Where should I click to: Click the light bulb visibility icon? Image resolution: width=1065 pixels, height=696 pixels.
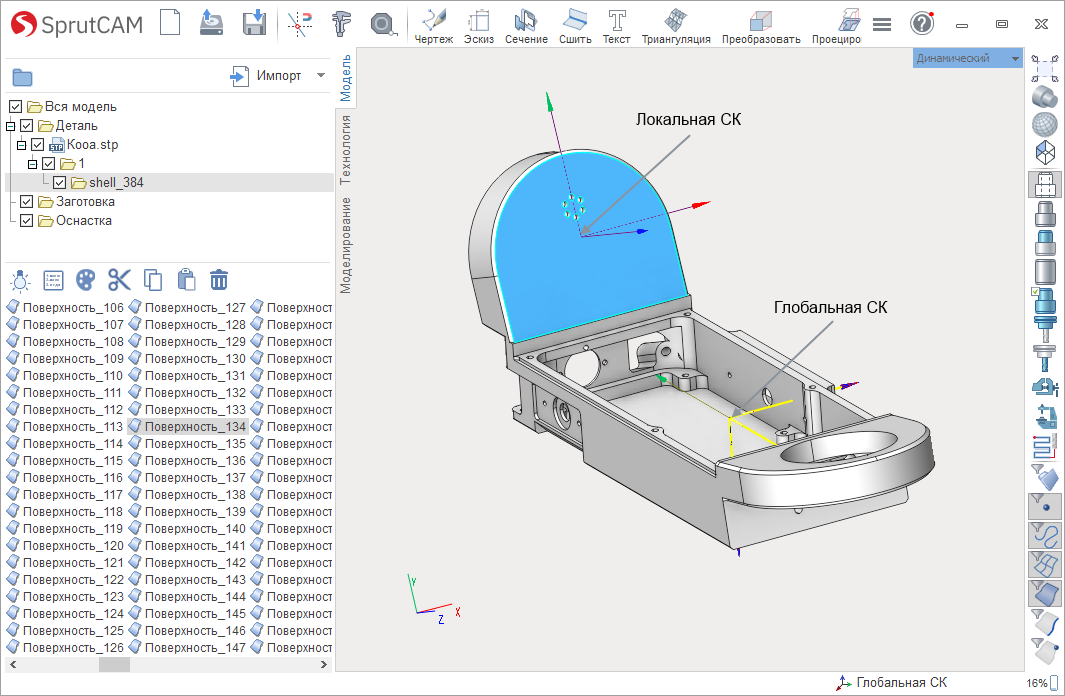pyautogui.click(x=20, y=280)
